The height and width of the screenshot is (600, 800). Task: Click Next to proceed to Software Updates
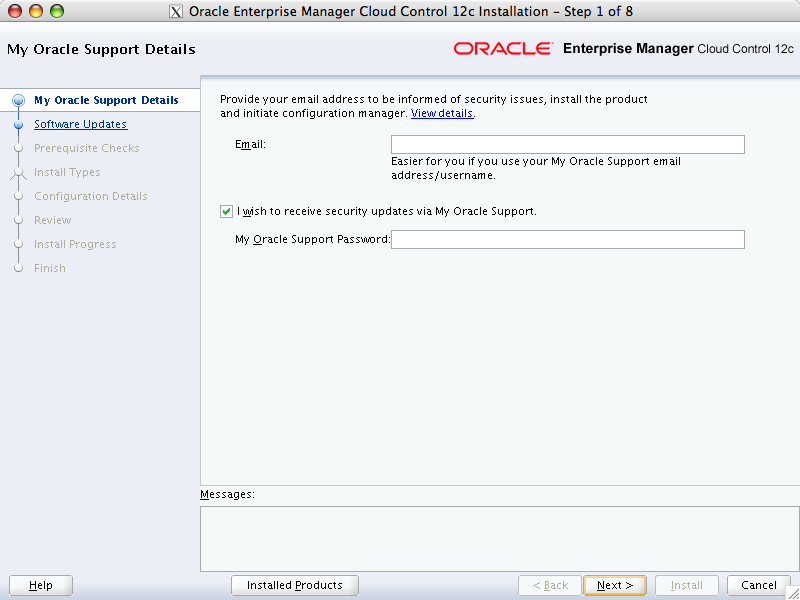(614, 585)
